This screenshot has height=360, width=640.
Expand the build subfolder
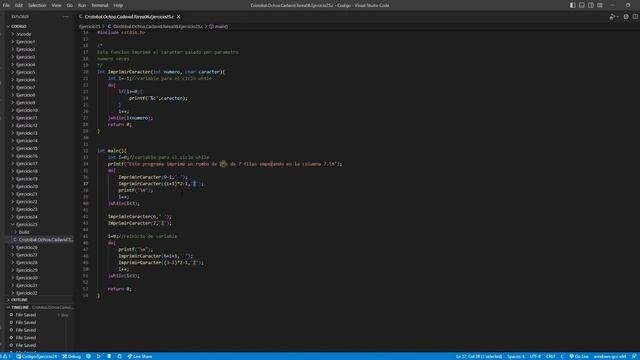tap(24, 232)
